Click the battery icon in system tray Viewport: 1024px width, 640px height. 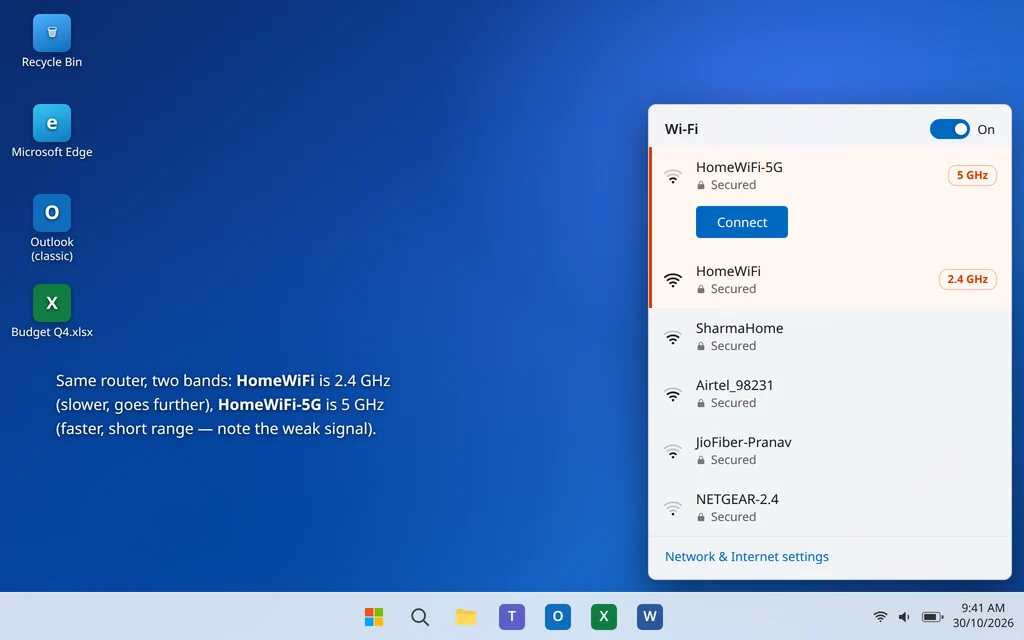[x=932, y=616]
